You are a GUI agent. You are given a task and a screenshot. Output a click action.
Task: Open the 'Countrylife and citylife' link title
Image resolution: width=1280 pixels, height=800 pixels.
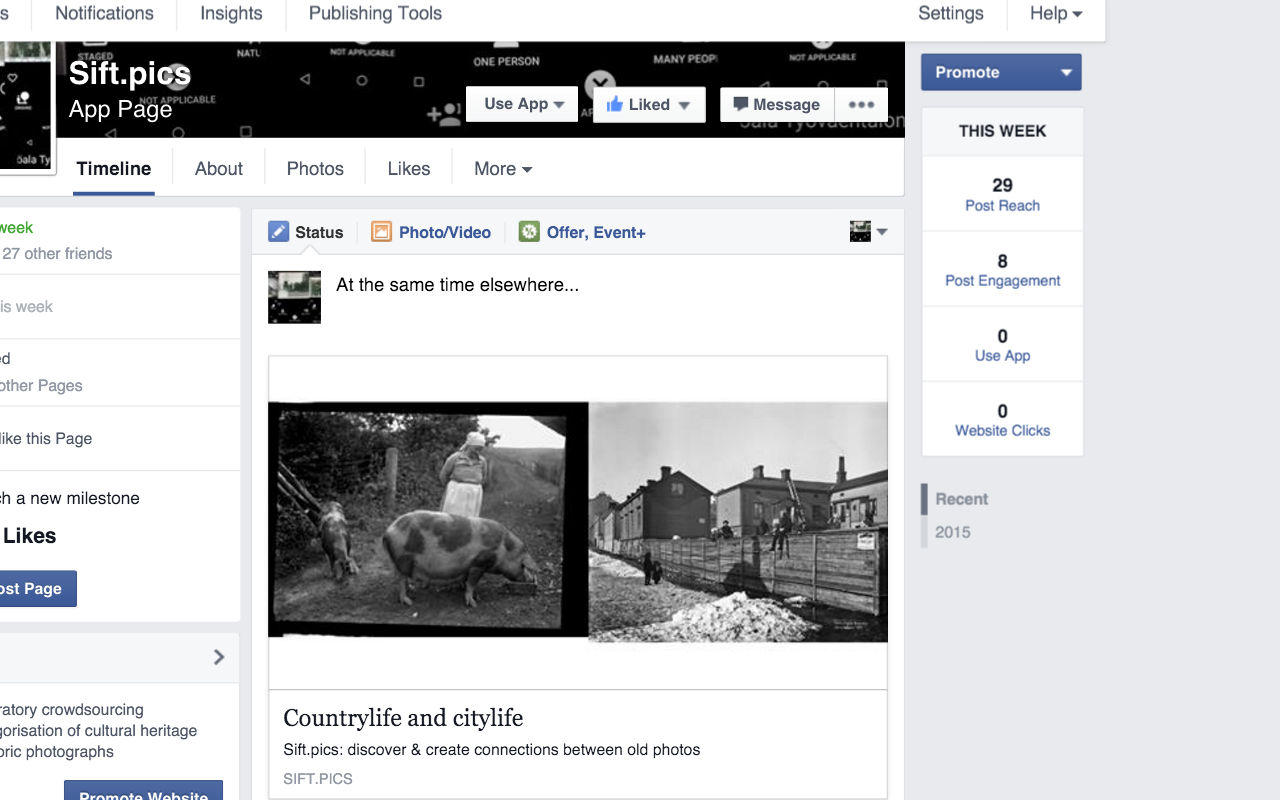tap(403, 718)
